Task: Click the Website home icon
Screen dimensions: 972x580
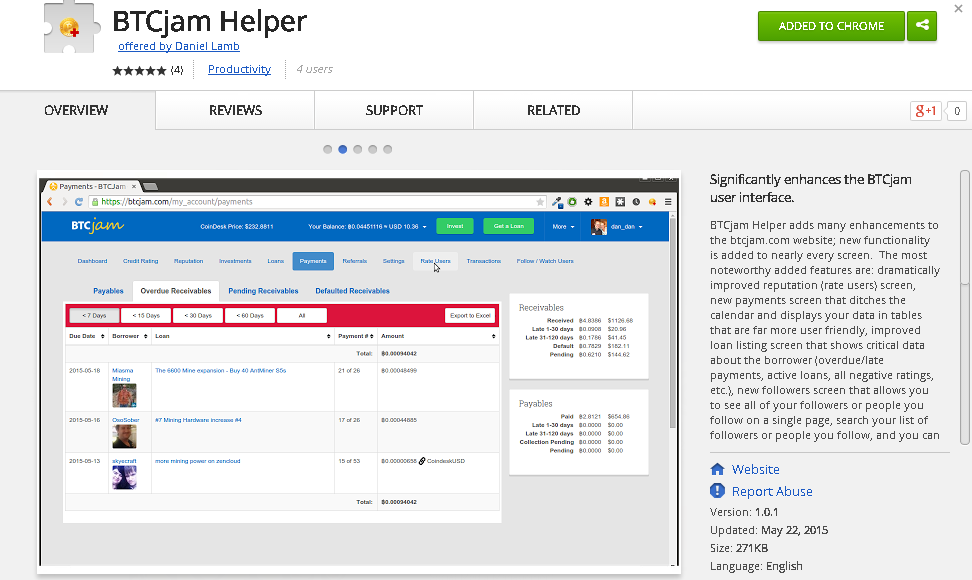Action: [x=717, y=469]
